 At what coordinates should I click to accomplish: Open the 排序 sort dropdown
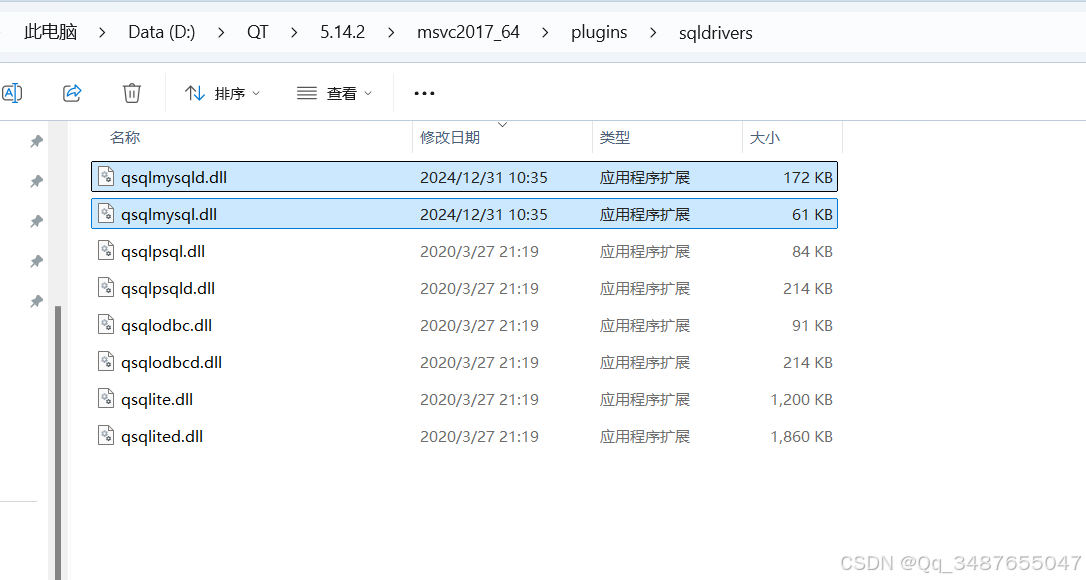(222, 93)
